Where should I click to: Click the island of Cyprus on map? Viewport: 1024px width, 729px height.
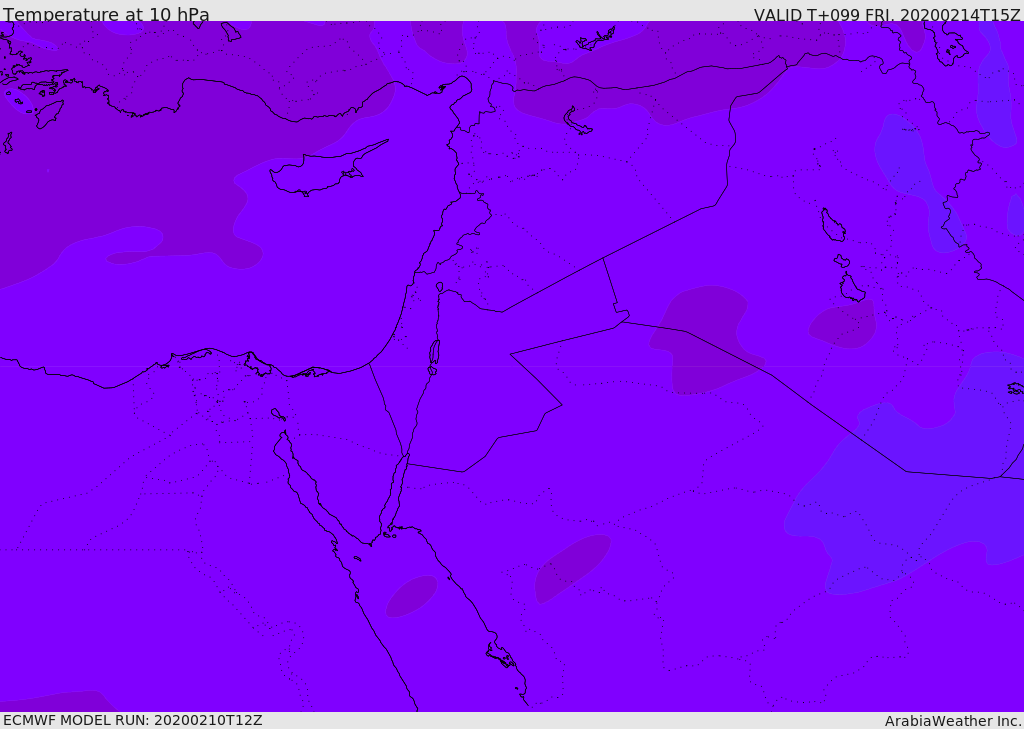coord(328,169)
